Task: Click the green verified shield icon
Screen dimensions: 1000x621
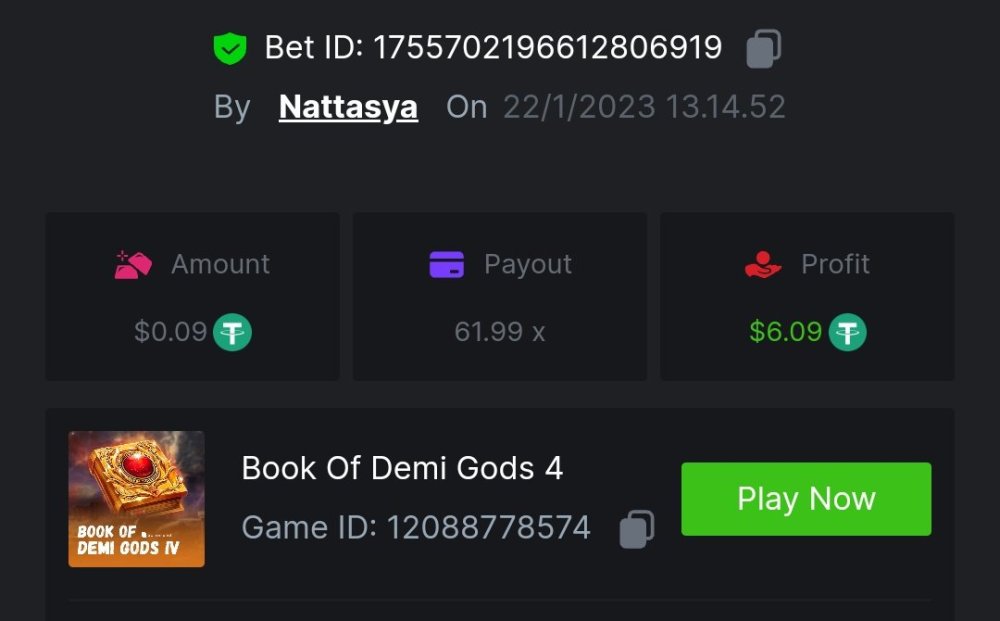Action: click(x=230, y=48)
